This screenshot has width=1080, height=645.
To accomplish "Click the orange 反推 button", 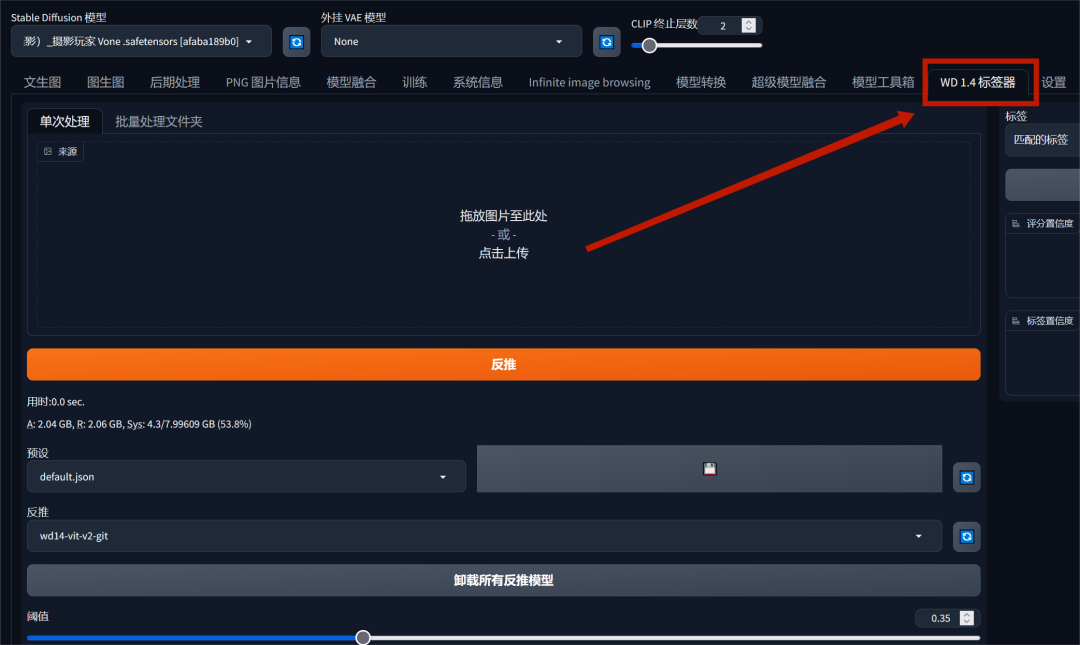I will (503, 364).
